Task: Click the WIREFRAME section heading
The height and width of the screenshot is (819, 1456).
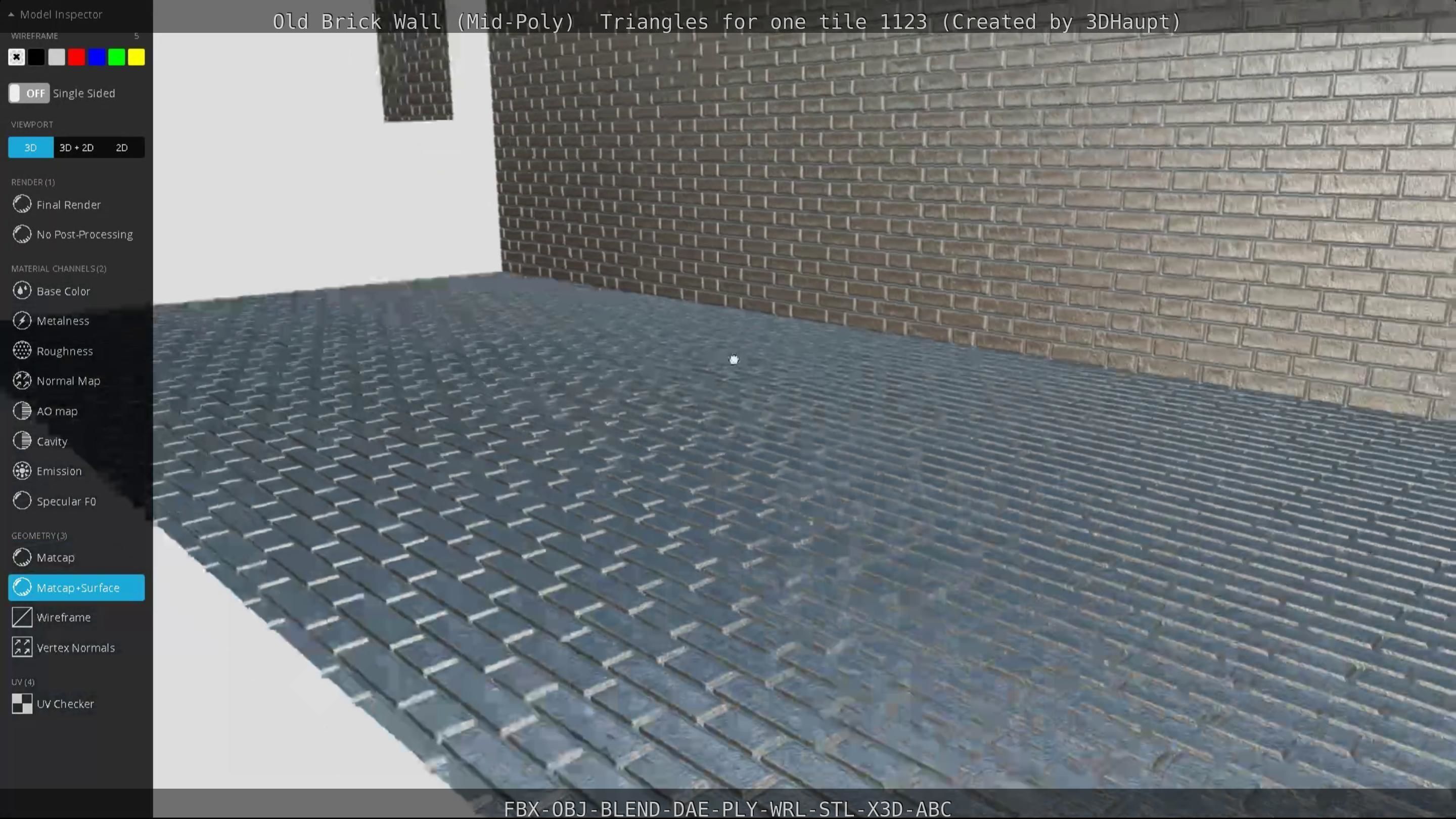Action: tap(34, 35)
